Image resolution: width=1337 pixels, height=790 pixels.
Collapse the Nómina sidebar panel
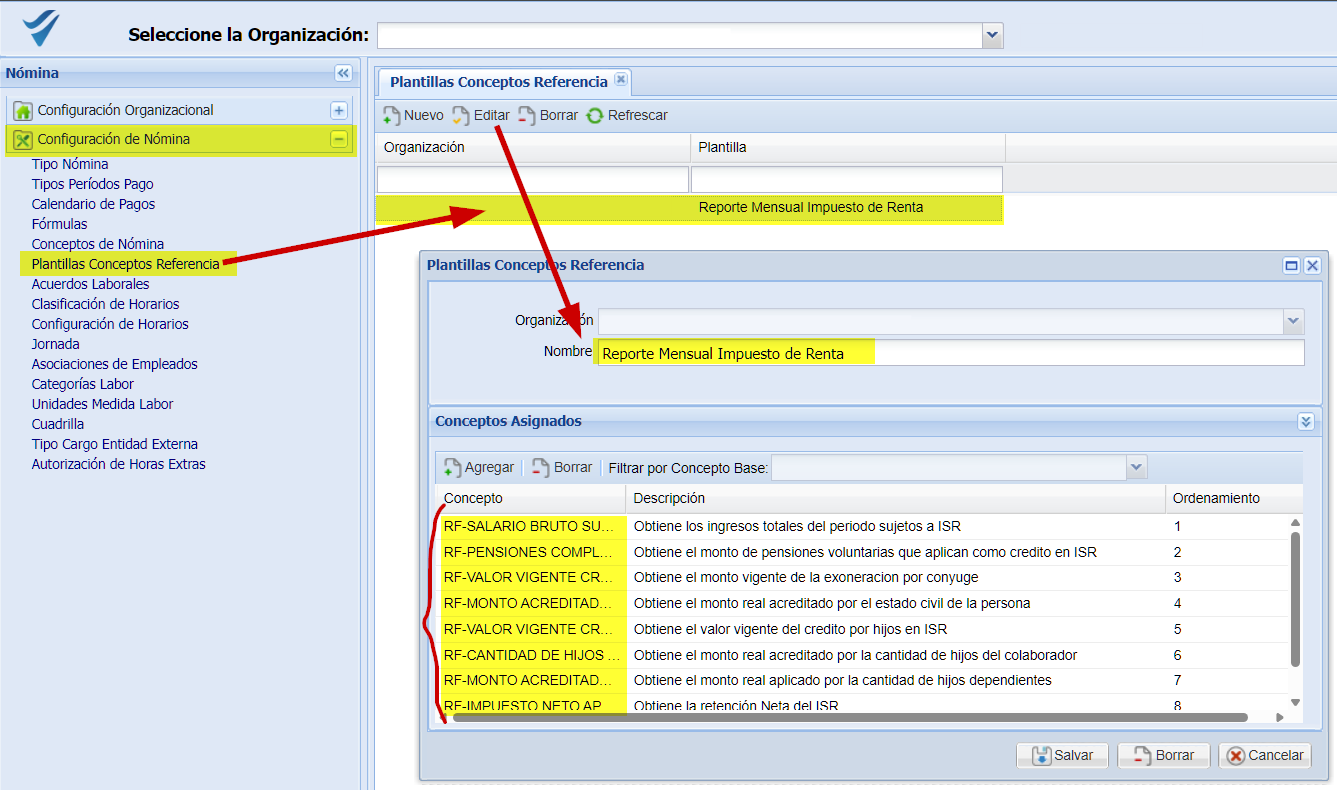(343, 73)
